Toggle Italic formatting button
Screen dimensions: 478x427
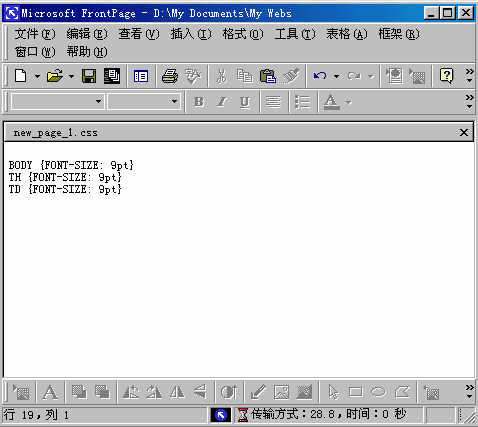pos(222,102)
